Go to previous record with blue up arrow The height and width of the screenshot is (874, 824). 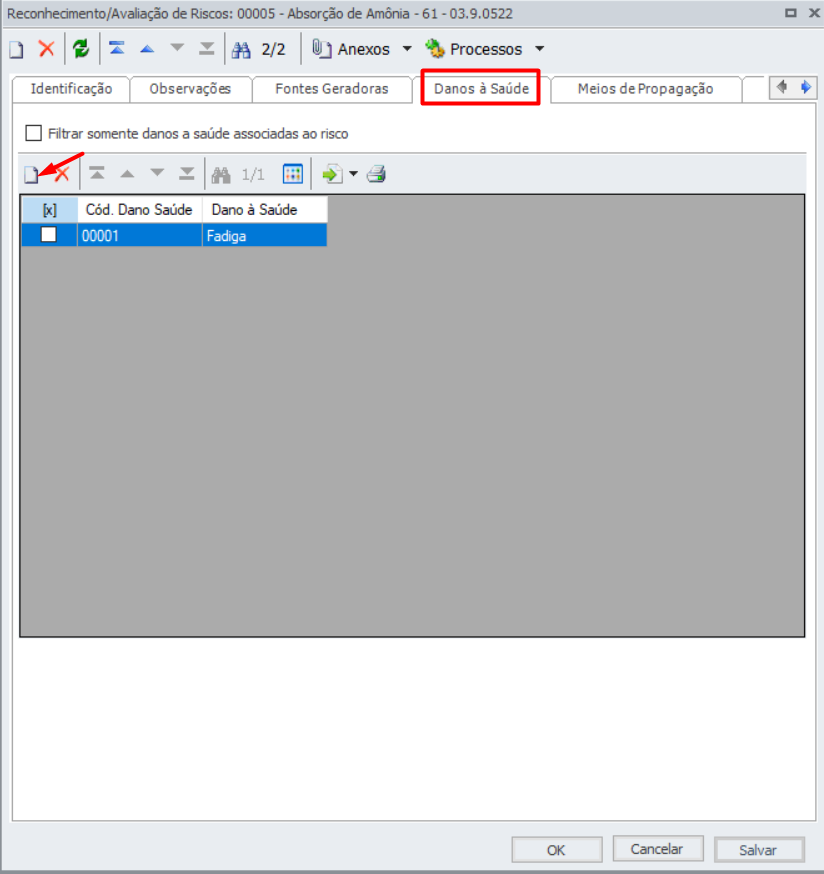tap(147, 49)
